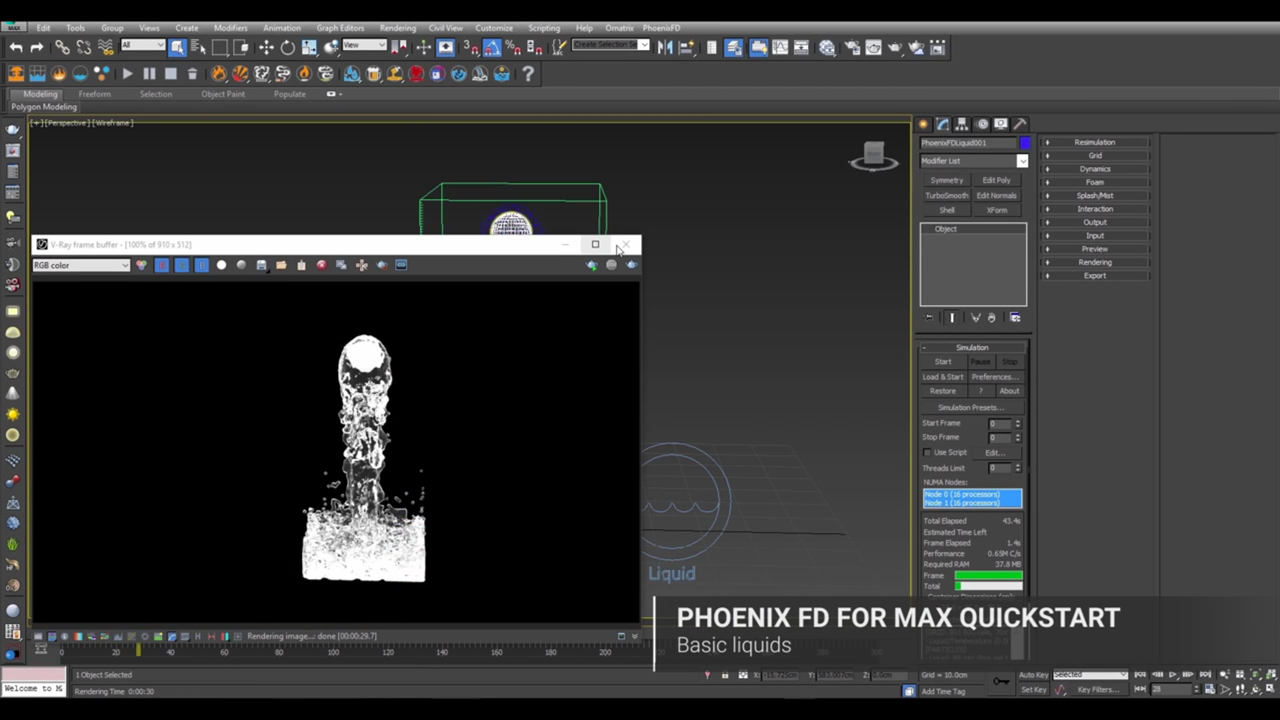Toggle monochrome gray sphere in frame buffer
1280x720 pixels.
click(x=241, y=265)
